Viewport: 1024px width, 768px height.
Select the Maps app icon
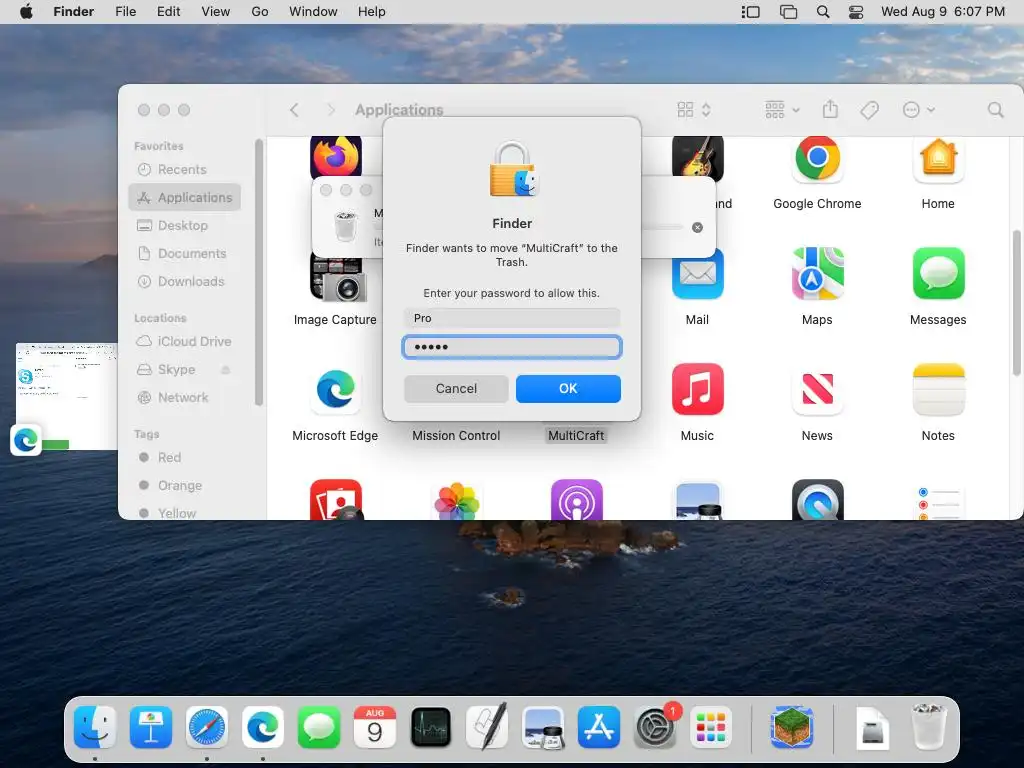(817, 274)
